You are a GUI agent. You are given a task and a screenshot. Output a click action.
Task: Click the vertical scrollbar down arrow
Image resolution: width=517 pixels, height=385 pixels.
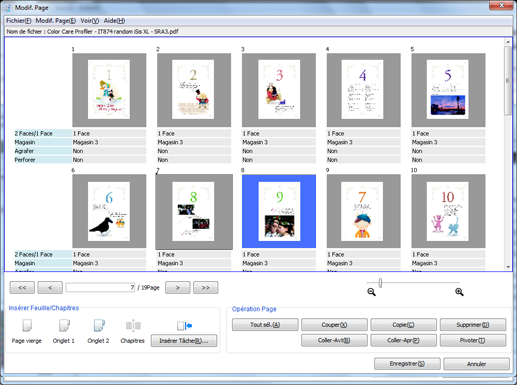508,267
